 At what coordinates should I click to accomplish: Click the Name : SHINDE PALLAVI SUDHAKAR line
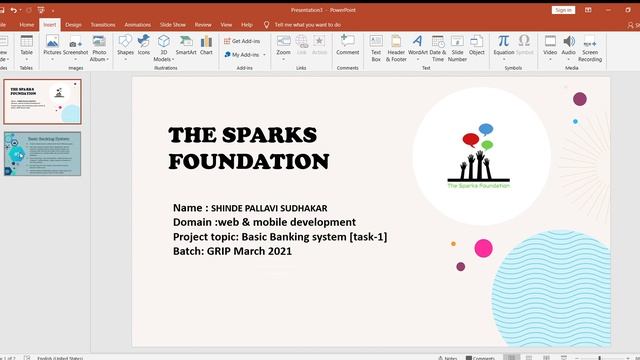coord(250,208)
